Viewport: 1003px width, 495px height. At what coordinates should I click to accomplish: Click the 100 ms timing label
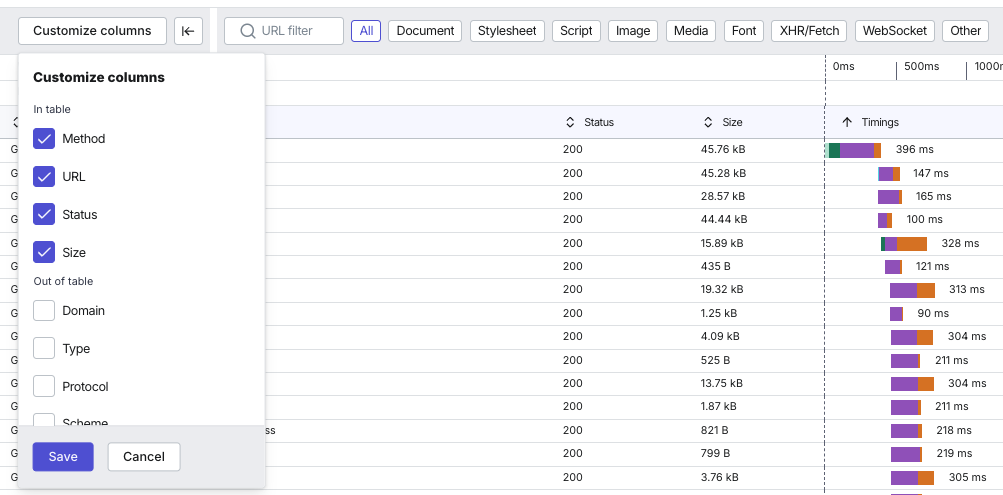point(924,219)
